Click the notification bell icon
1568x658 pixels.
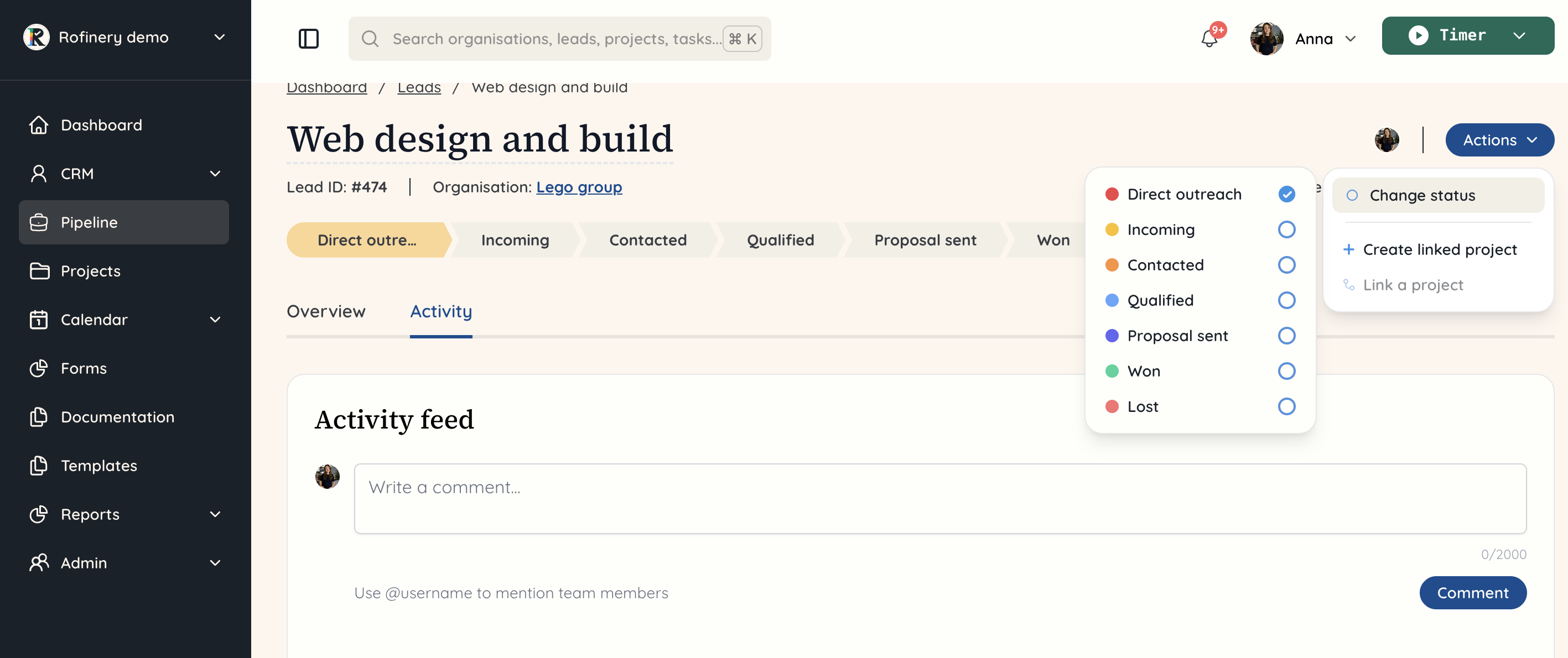[x=1209, y=39]
